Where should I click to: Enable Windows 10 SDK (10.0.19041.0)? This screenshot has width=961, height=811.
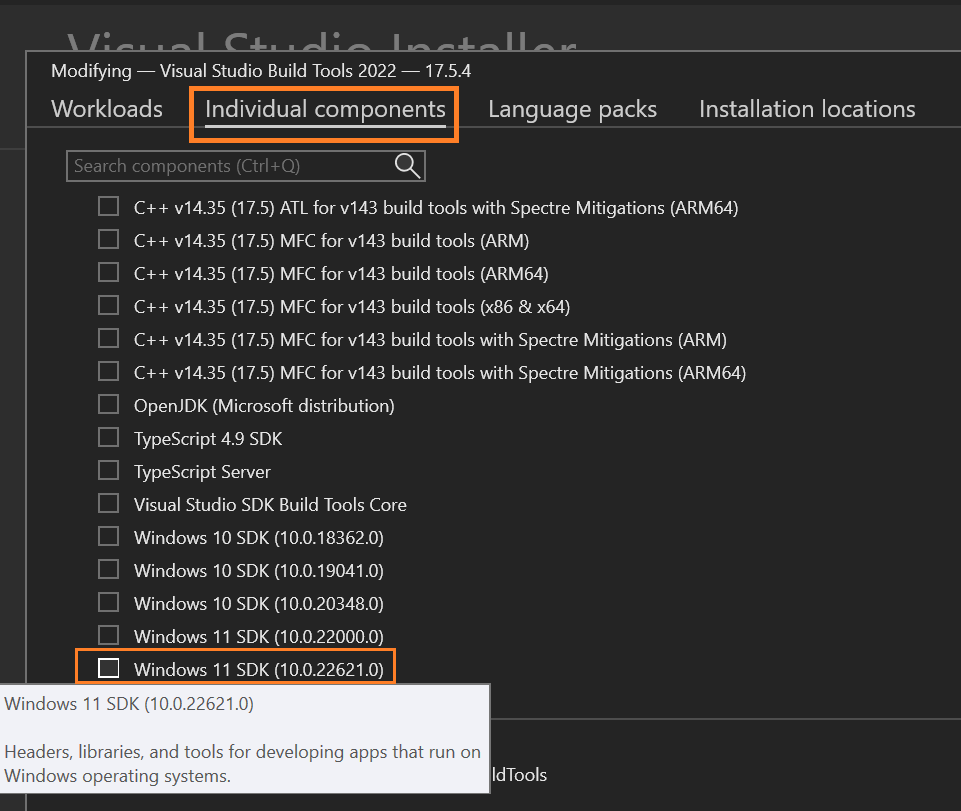coord(109,569)
